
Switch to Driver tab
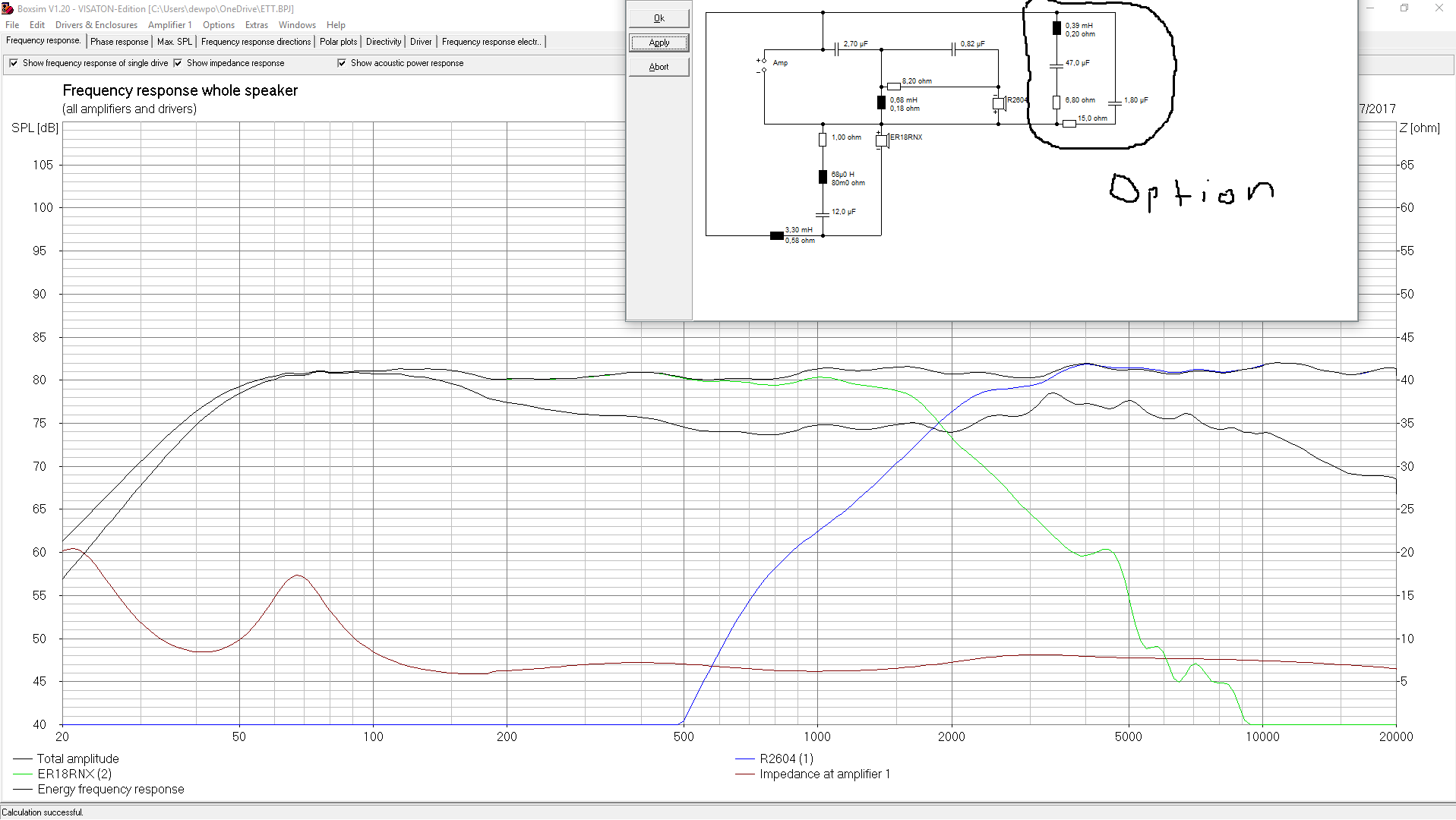(421, 42)
